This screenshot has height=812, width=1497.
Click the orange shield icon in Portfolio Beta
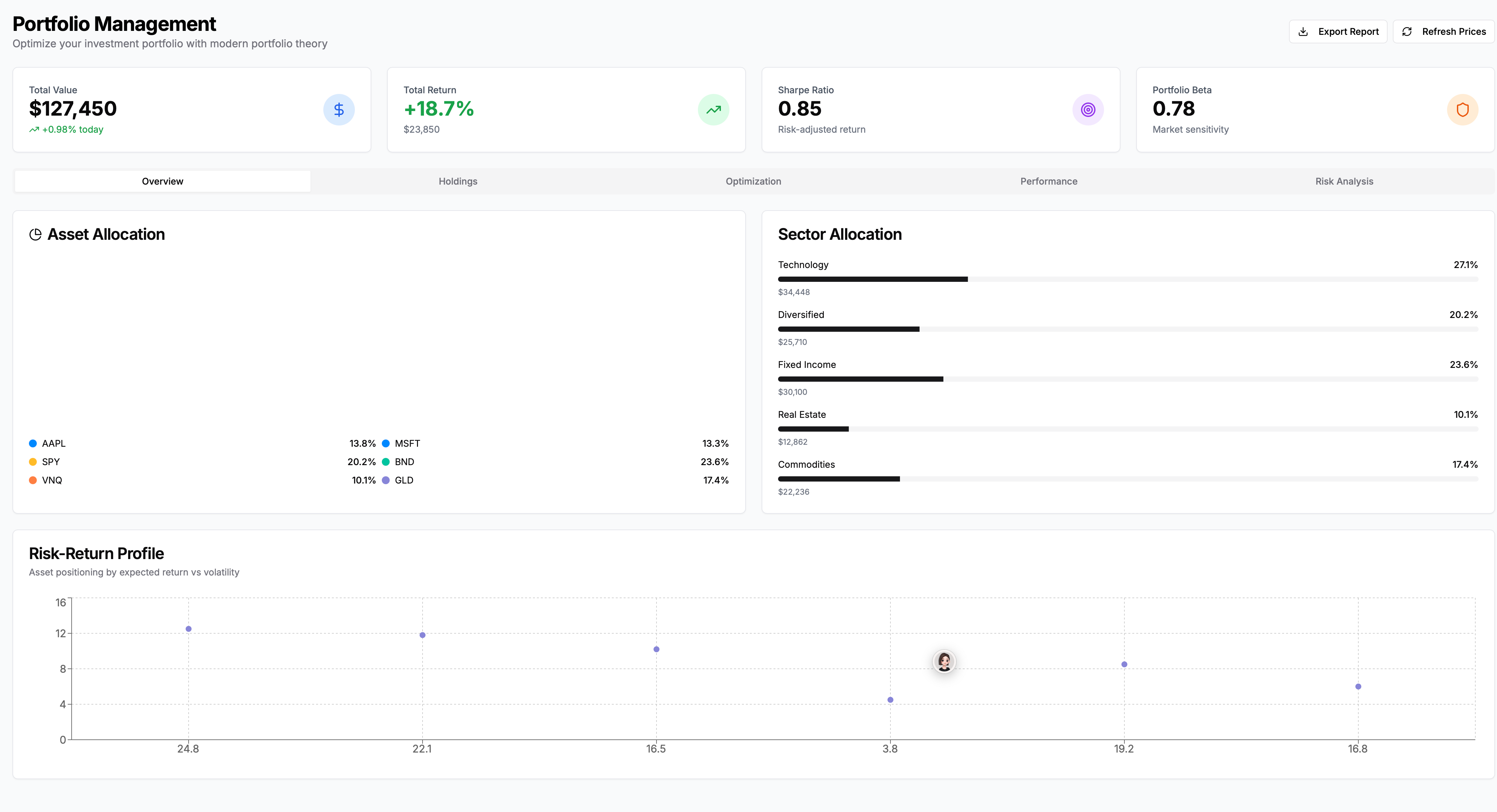pos(1462,110)
